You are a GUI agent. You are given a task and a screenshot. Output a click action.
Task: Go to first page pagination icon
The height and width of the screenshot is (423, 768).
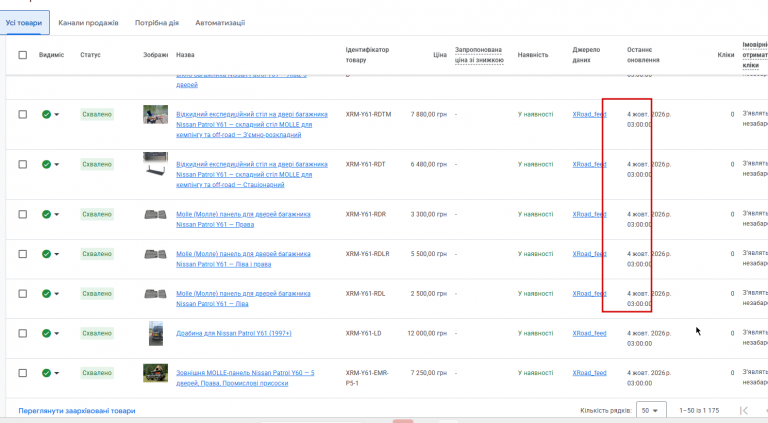[744, 410]
